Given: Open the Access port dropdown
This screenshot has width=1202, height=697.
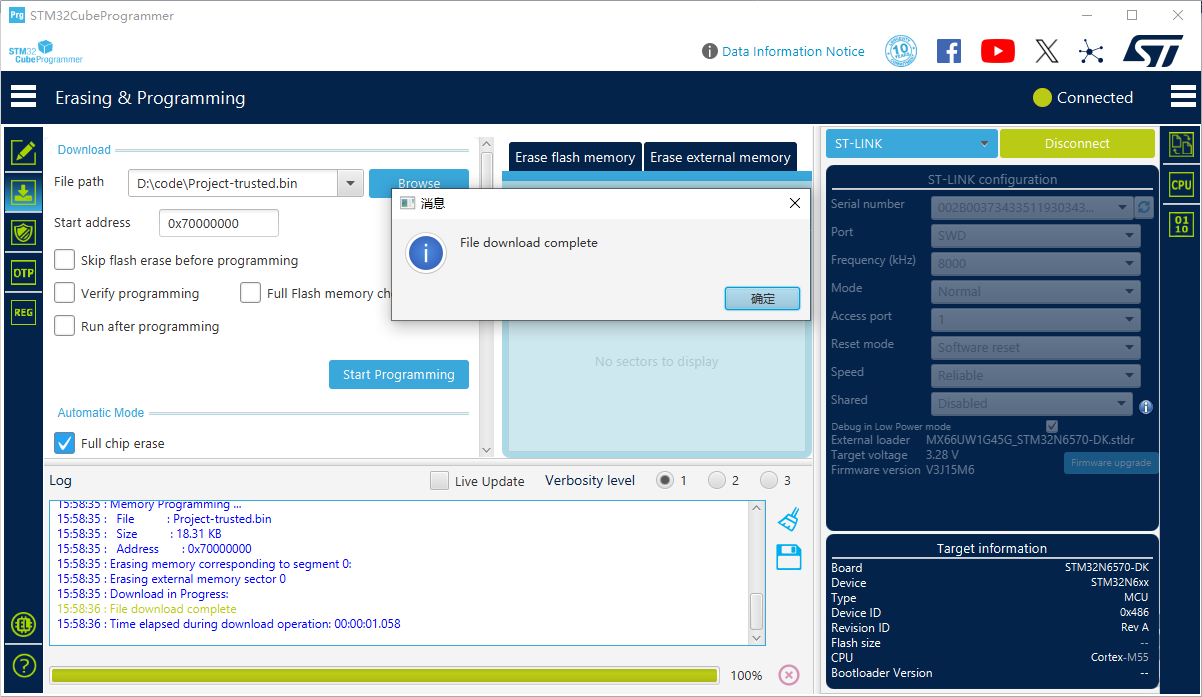Looking at the screenshot, I should 1036,320.
